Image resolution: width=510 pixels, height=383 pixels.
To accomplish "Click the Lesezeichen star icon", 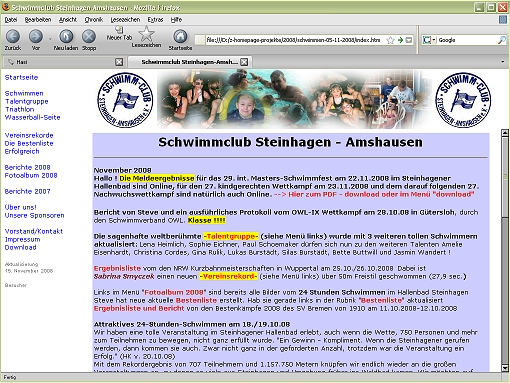I will coord(146,34).
